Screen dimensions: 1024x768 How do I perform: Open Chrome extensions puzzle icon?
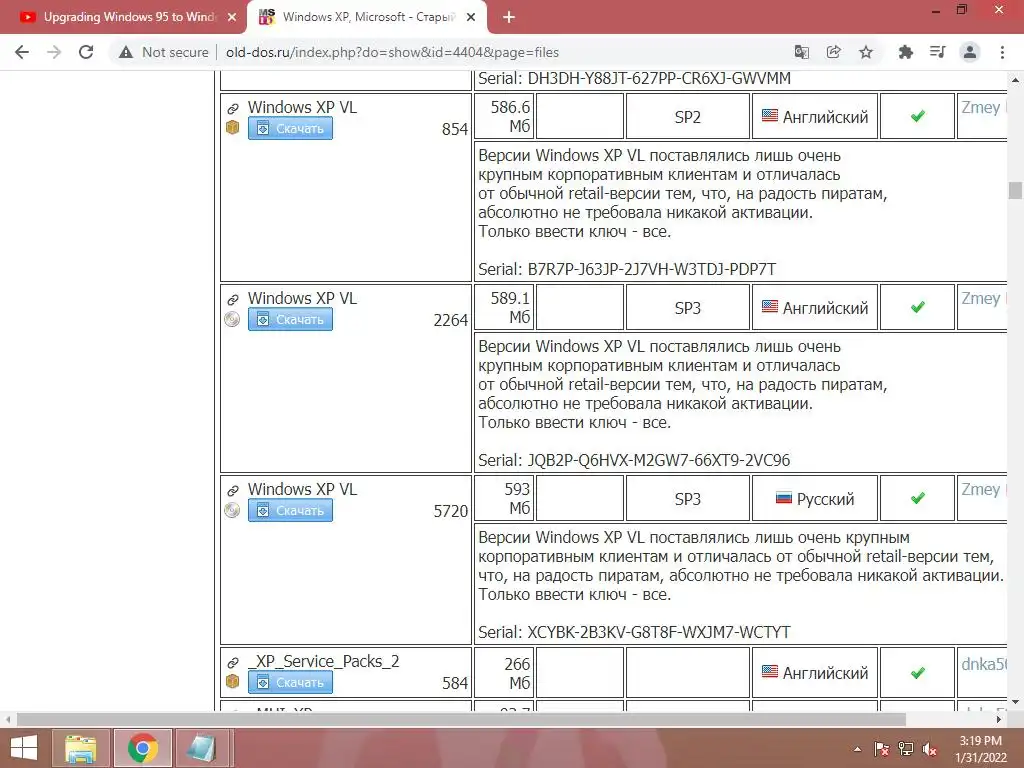[x=905, y=52]
